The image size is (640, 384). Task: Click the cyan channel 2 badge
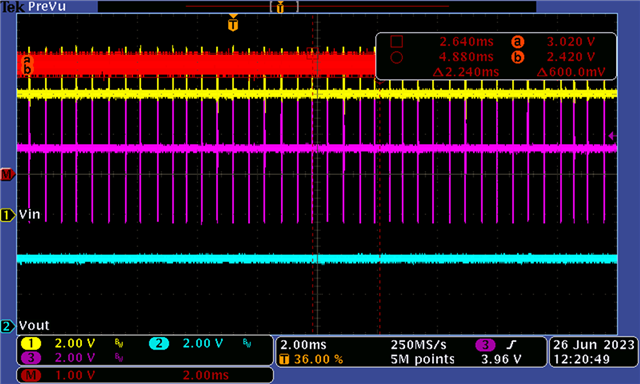tap(159, 344)
